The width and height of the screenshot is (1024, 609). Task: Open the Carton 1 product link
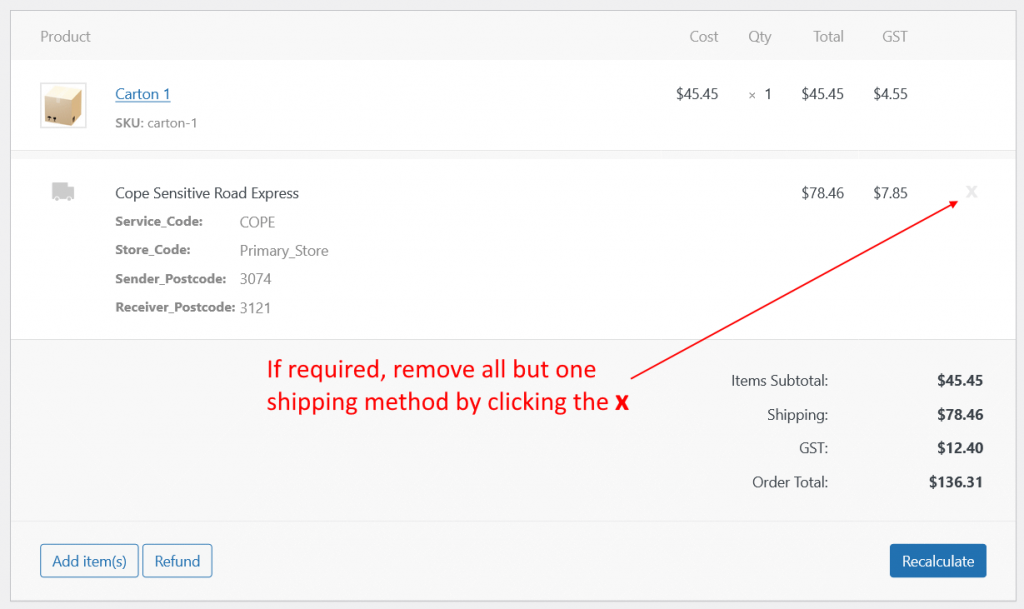coord(142,93)
